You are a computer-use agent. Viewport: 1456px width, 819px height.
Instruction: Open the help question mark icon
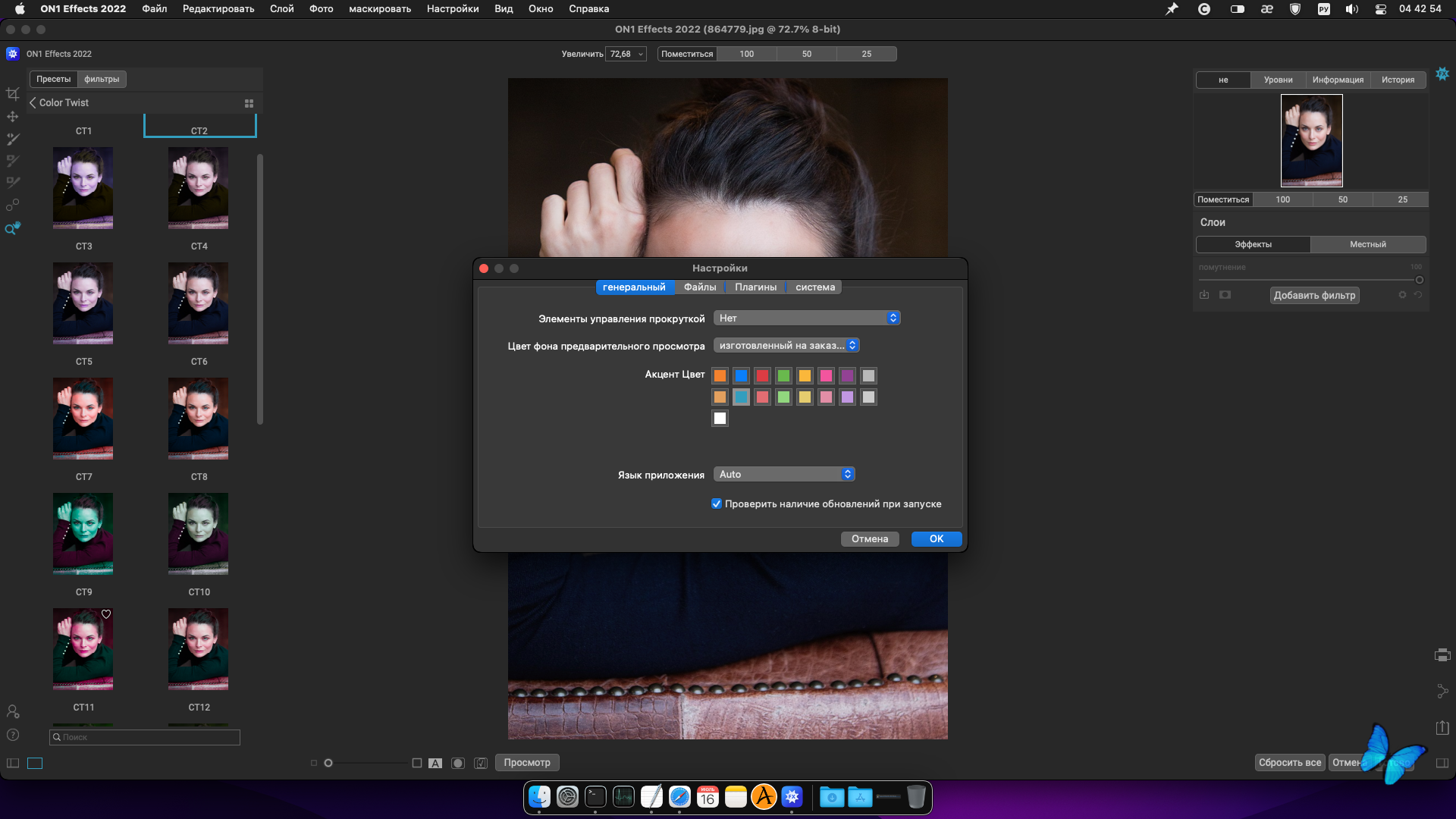click(13, 735)
